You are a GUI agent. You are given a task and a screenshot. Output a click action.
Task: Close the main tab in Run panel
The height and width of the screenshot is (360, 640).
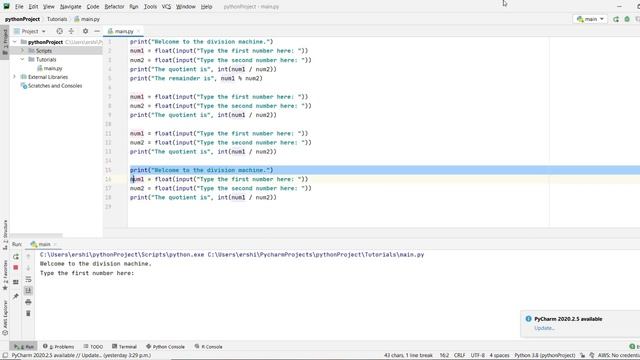pyautogui.click(x=55, y=244)
